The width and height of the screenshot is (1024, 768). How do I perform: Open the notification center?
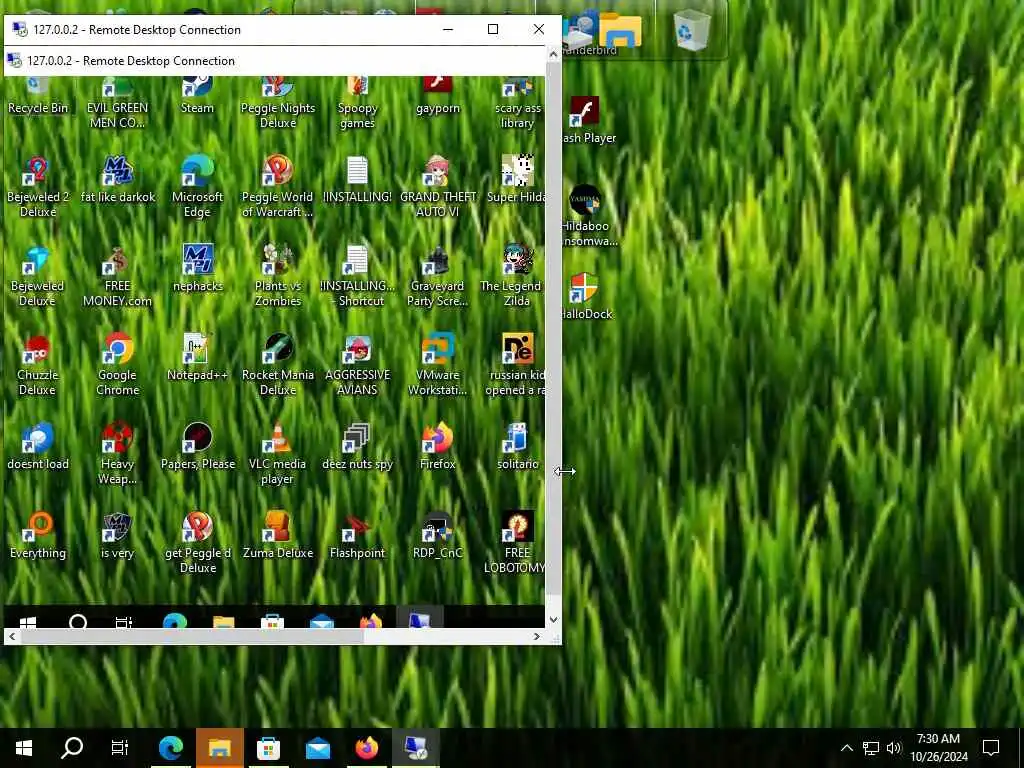991,748
